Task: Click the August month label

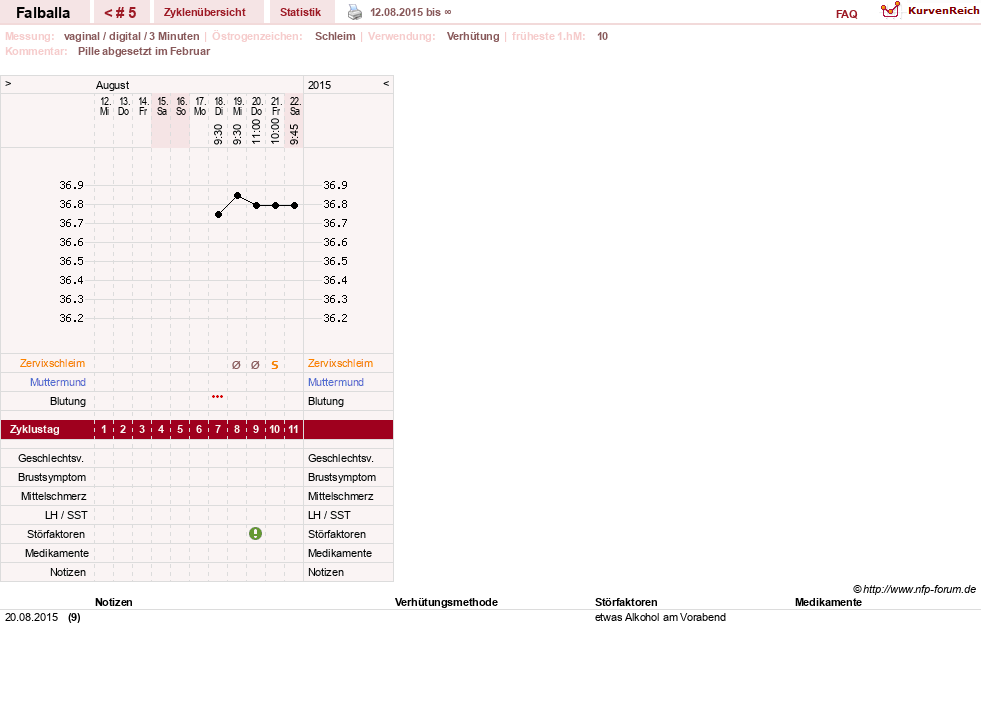Action: pos(113,85)
